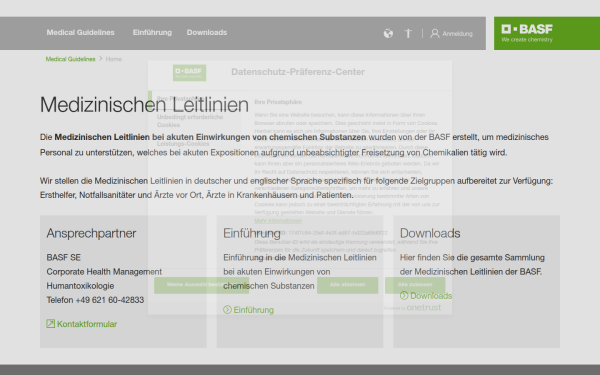Image resolution: width=600 pixels, height=375 pixels.
Task: Click the Medical Guidelines breadcrumb link
Action: click(70, 59)
